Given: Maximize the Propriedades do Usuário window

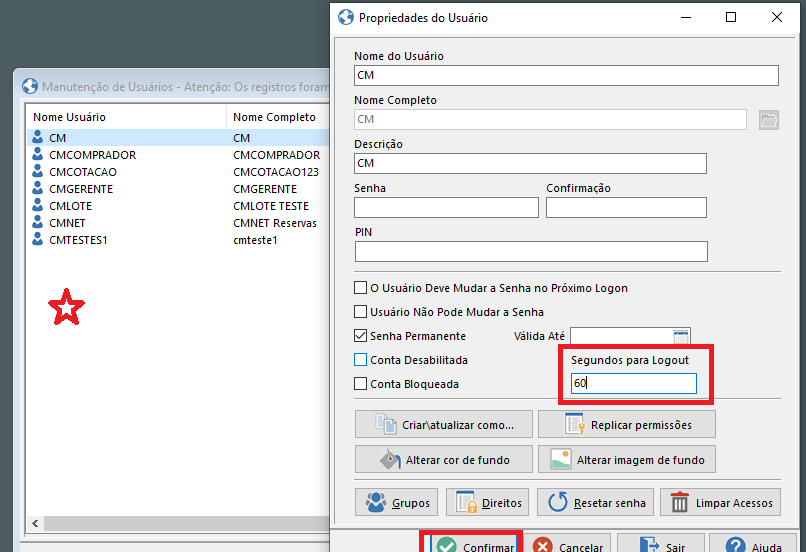Looking at the screenshot, I should point(730,17).
